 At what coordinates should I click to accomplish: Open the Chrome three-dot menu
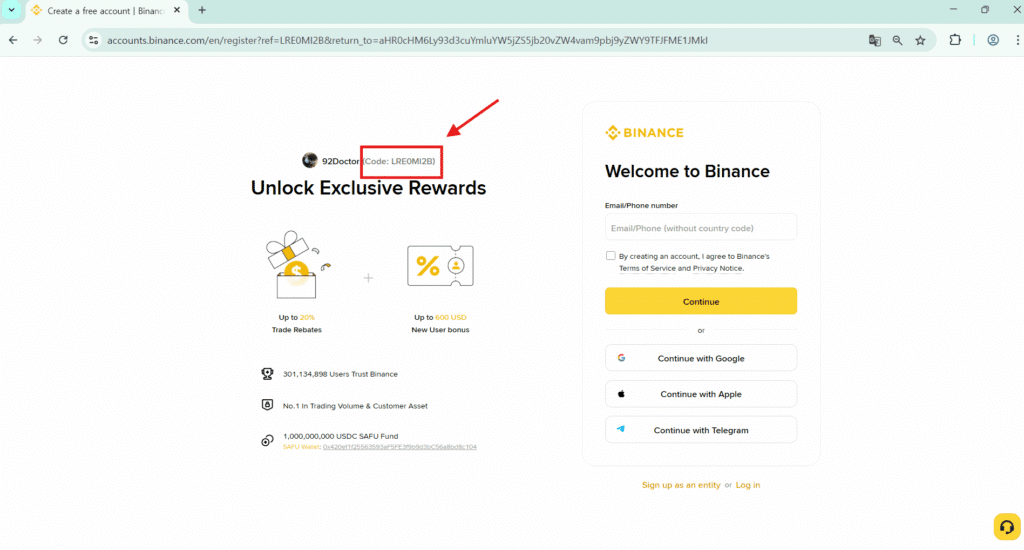[1015, 40]
